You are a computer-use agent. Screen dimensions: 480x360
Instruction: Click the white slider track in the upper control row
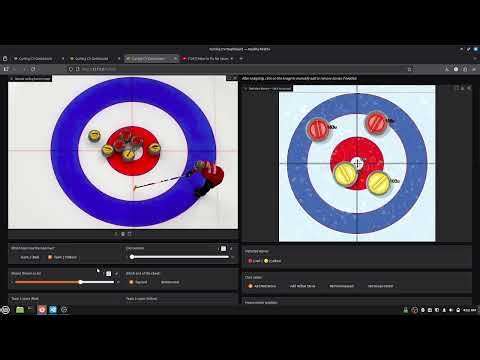[x=180, y=257]
